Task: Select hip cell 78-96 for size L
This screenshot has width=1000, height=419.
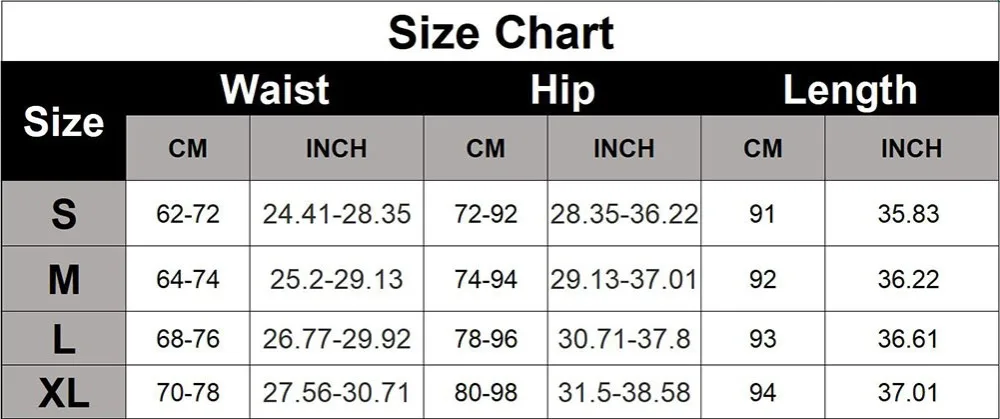Action: [485, 339]
